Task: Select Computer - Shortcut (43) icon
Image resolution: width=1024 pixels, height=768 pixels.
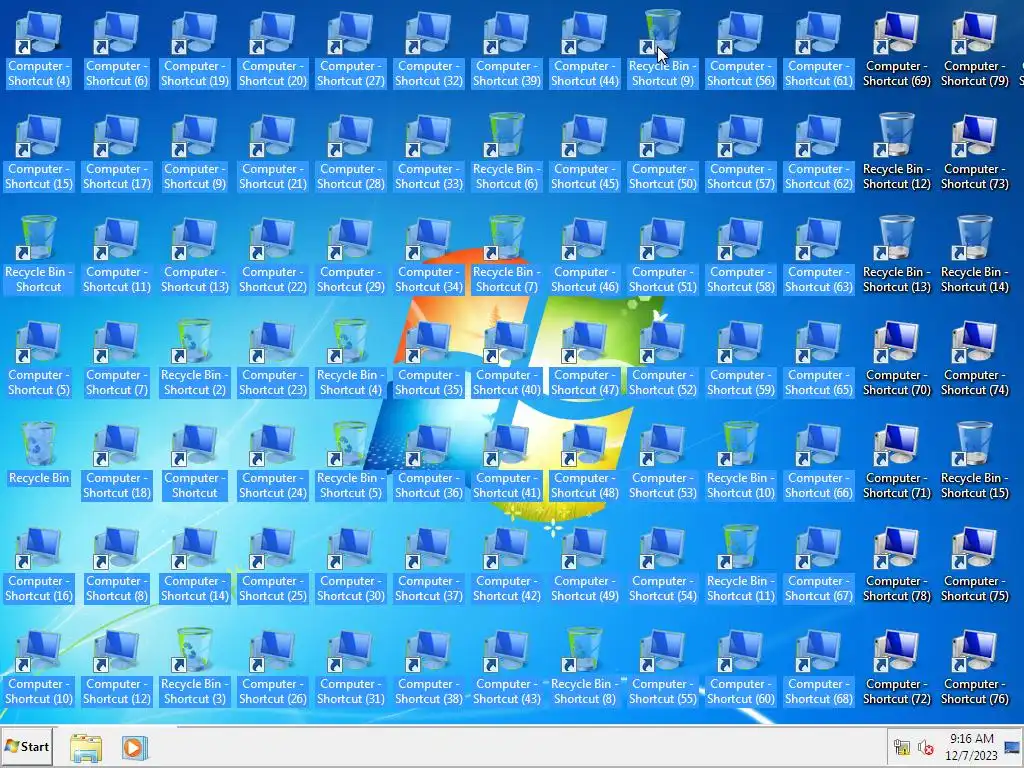Action: point(507,669)
